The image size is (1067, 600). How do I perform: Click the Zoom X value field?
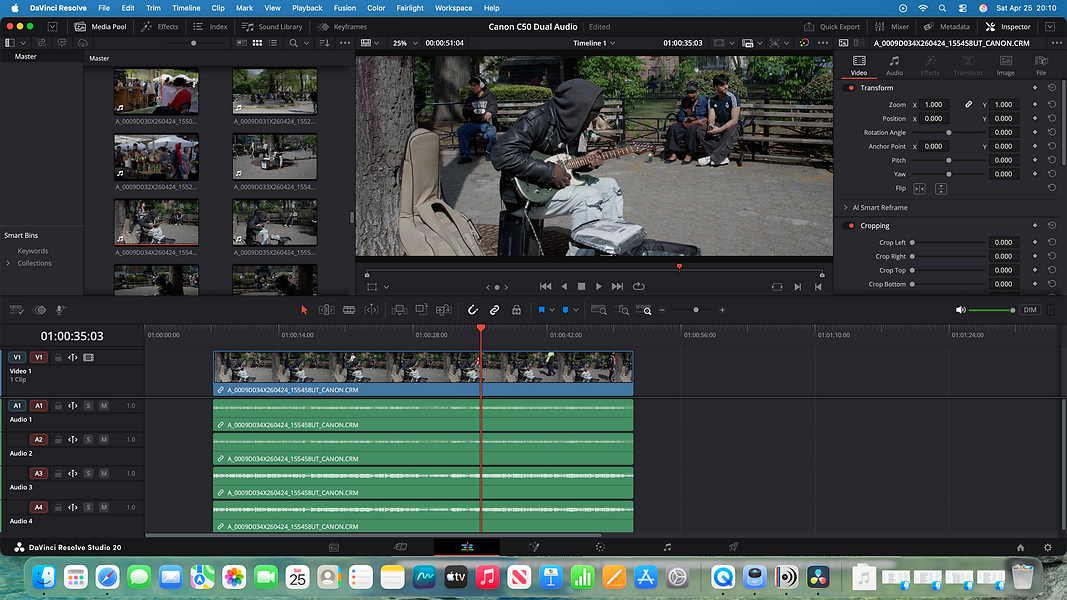click(936, 105)
